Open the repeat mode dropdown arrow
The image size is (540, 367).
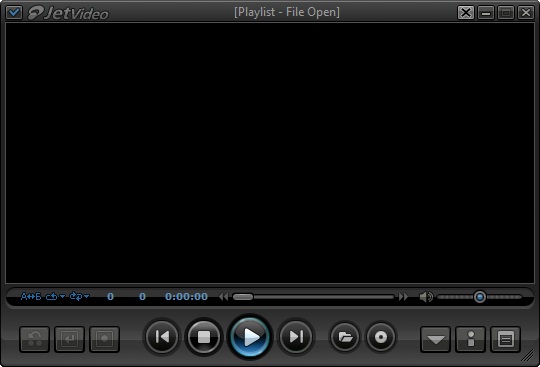click(x=62, y=296)
